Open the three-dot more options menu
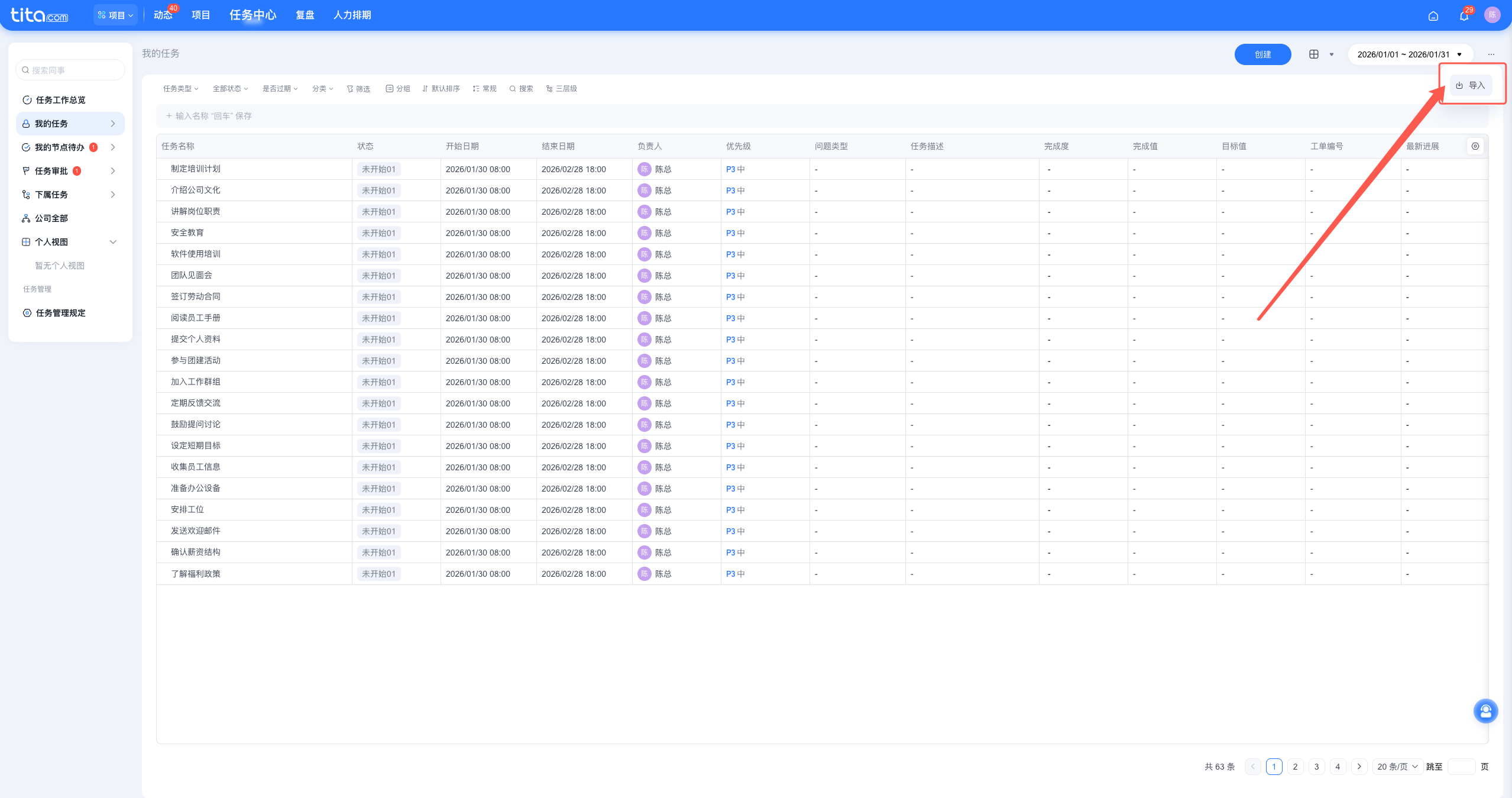 tap(1491, 54)
